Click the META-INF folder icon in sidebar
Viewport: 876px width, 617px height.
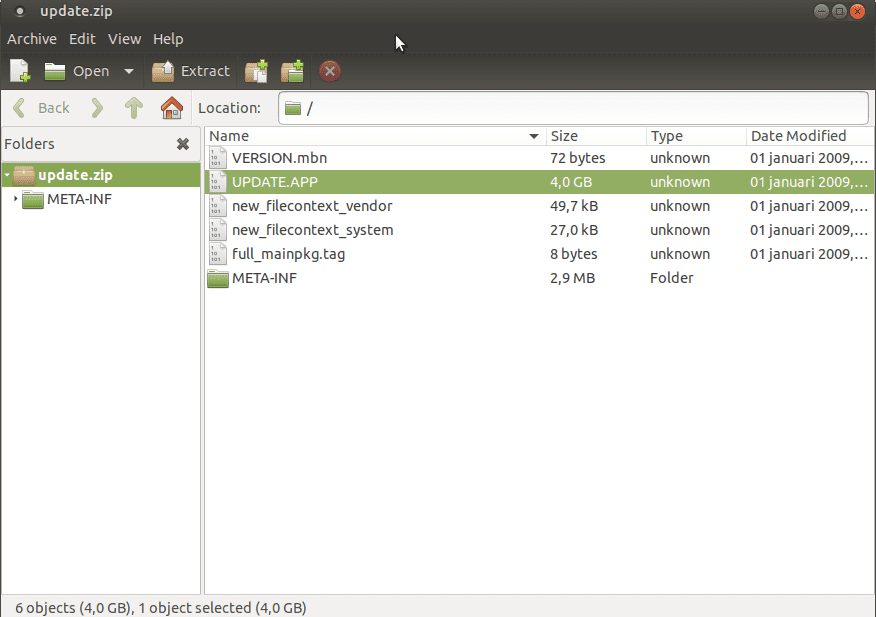tap(33, 200)
